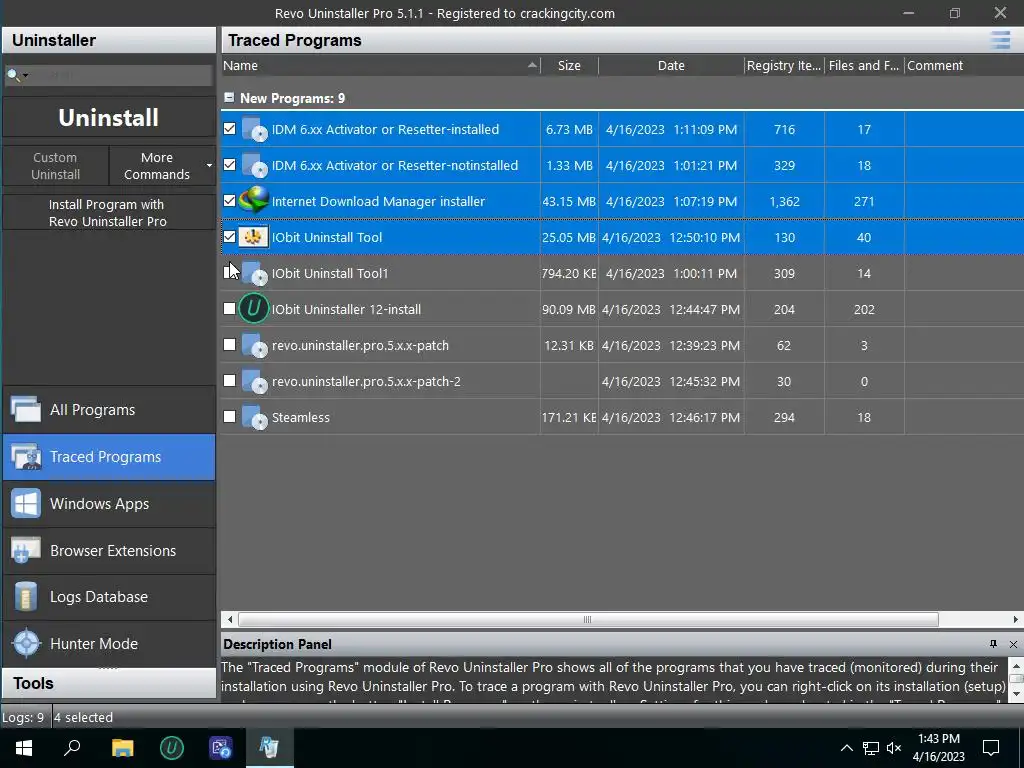
Task: Show hidden system tray icons
Action: pyautogui.click(x=846, y=748)
